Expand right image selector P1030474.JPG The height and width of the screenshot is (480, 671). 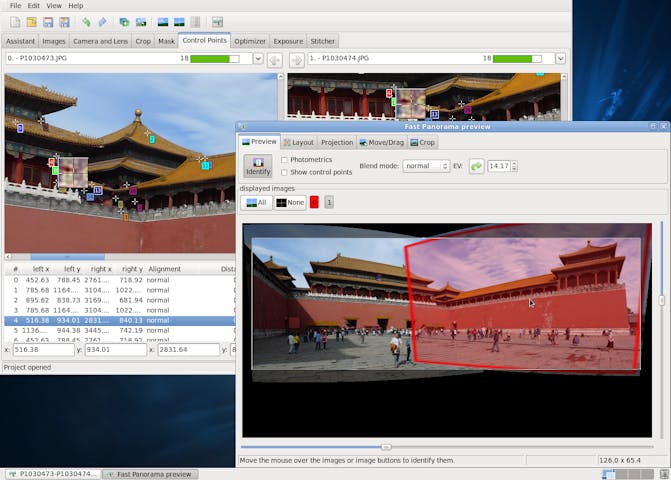[560, 59]
